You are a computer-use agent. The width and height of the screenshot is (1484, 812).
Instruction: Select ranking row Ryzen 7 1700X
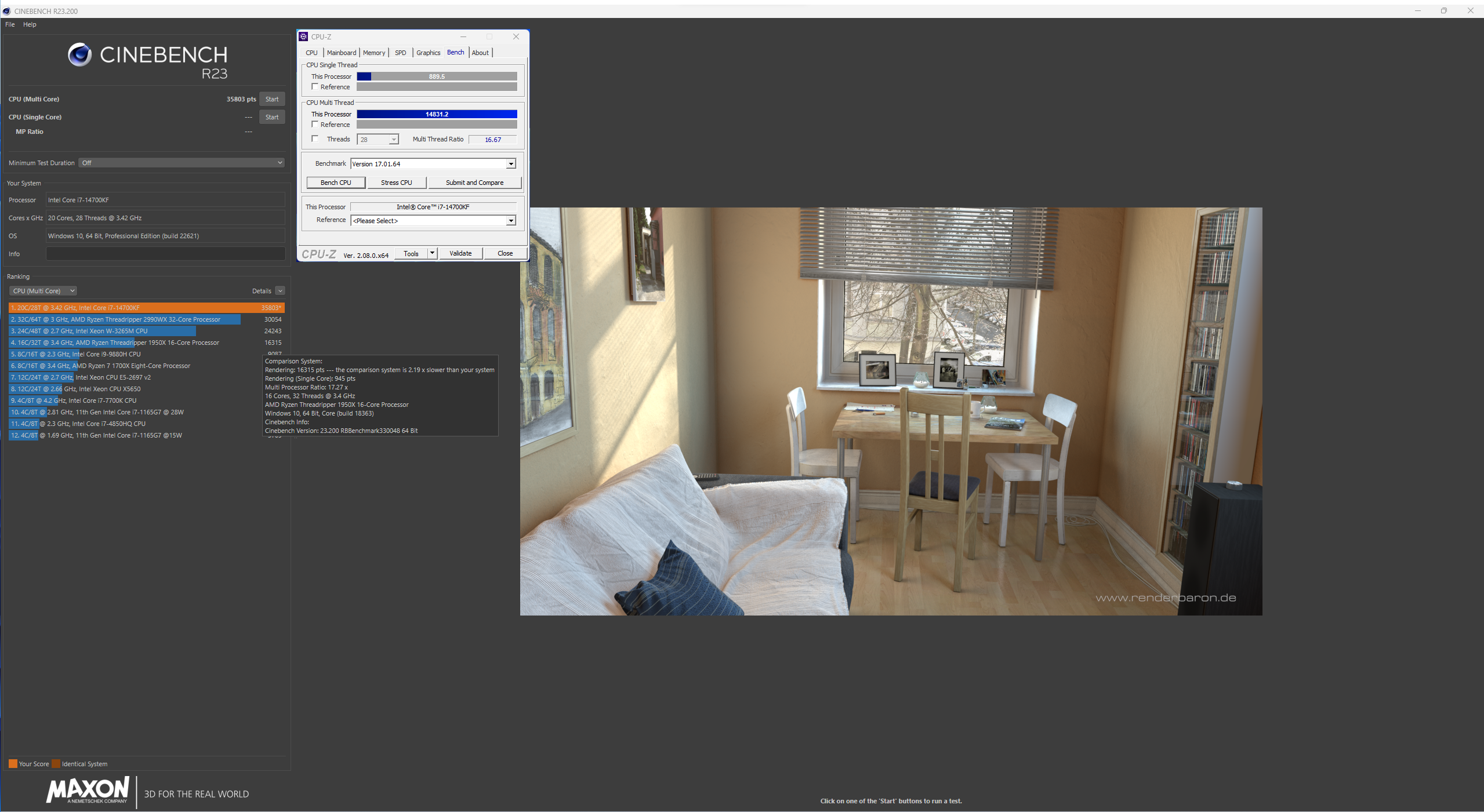[x=147, y=366]
